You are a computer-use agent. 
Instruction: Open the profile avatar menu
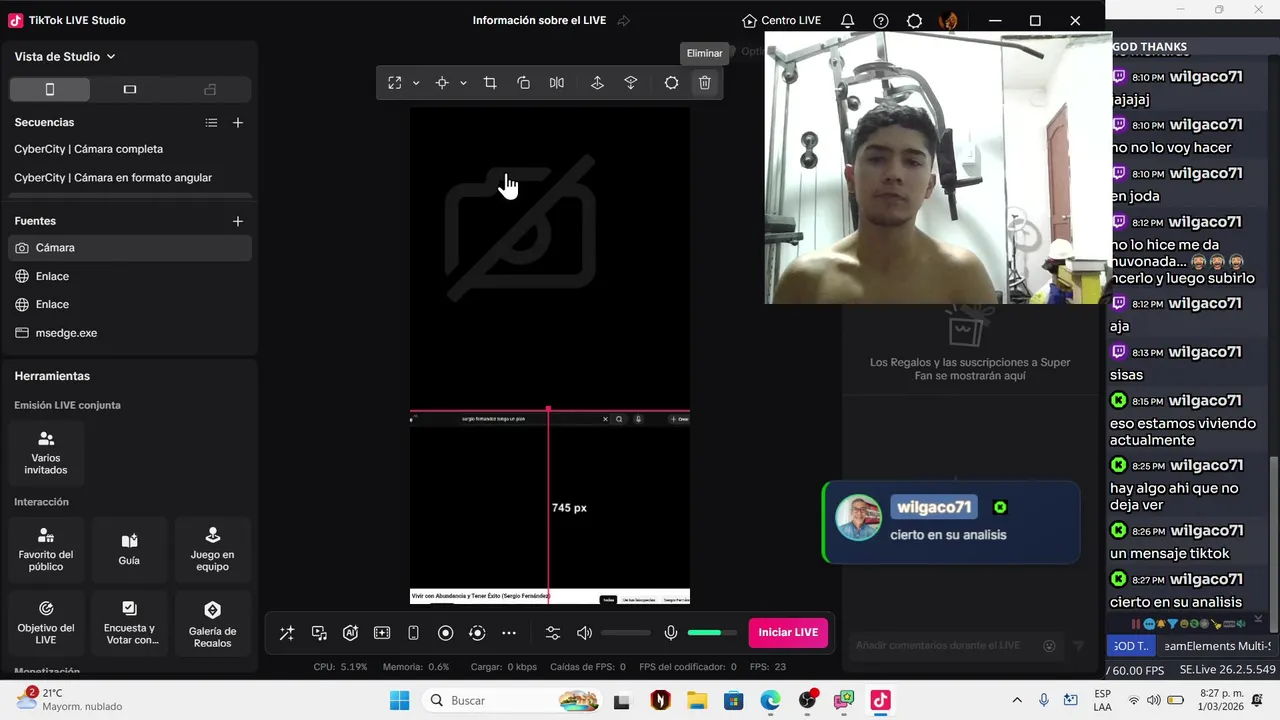pyautogui.click(x=948, y=20)
